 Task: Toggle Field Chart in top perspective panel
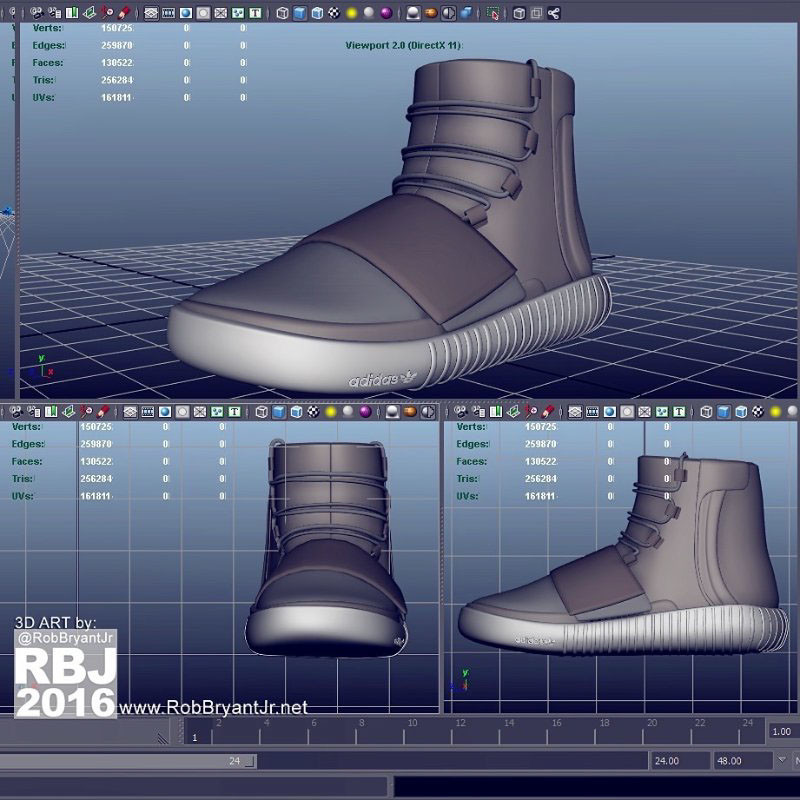[220, 13]
